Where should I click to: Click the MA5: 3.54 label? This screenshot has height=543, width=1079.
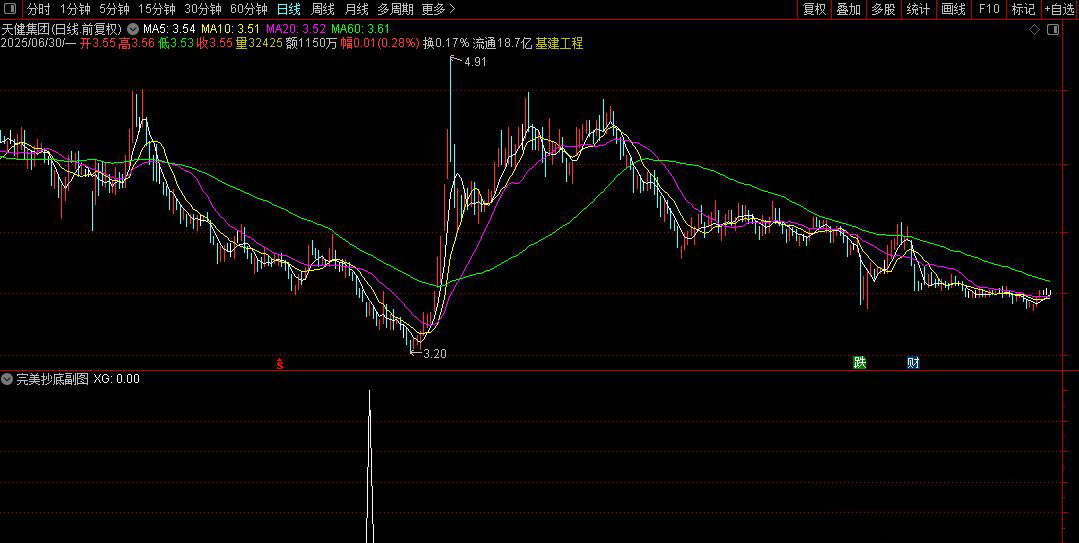[169, 30]
